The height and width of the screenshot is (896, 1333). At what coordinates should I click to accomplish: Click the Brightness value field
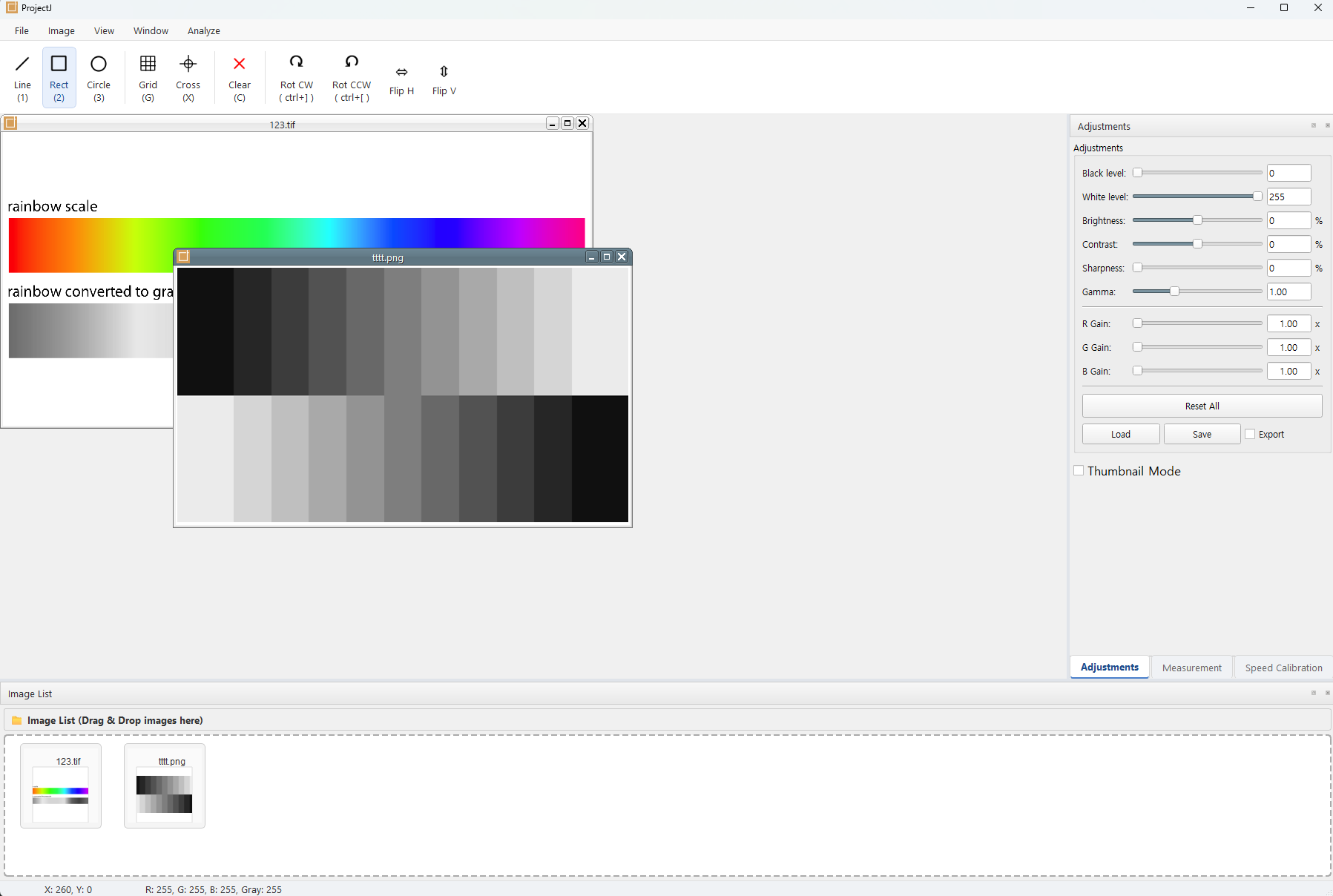pyautogui.click(x=1288, y=220)
